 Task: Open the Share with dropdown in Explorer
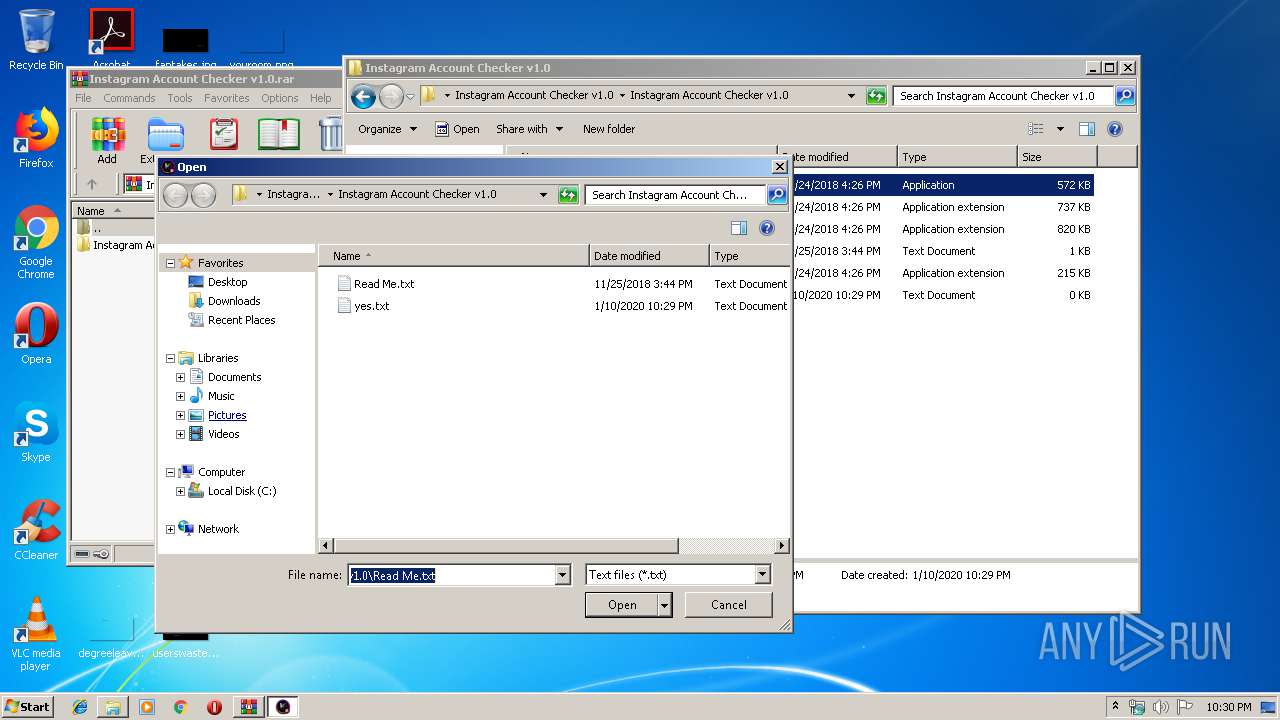click(x=529, y=129)
